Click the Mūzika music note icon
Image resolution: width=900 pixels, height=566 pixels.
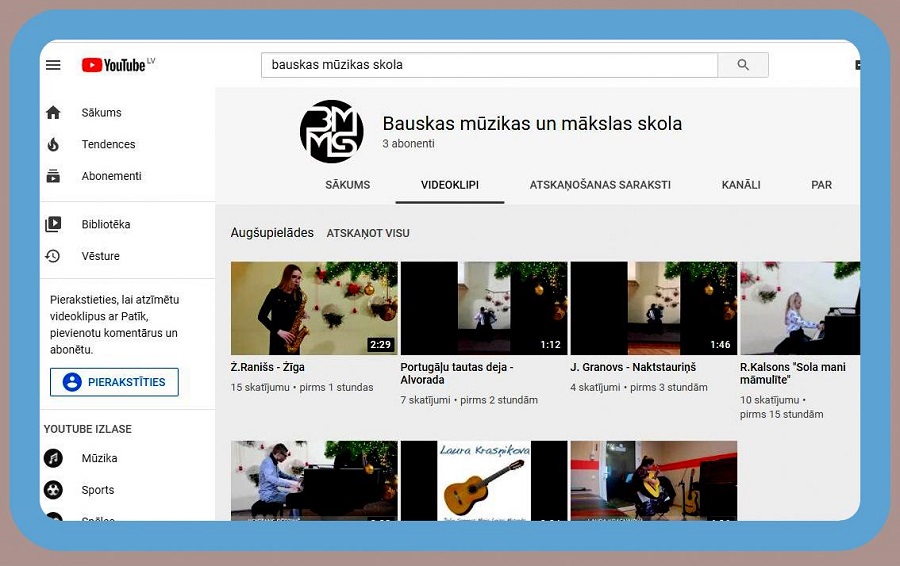pyautogui.click(x=53, y=458)
